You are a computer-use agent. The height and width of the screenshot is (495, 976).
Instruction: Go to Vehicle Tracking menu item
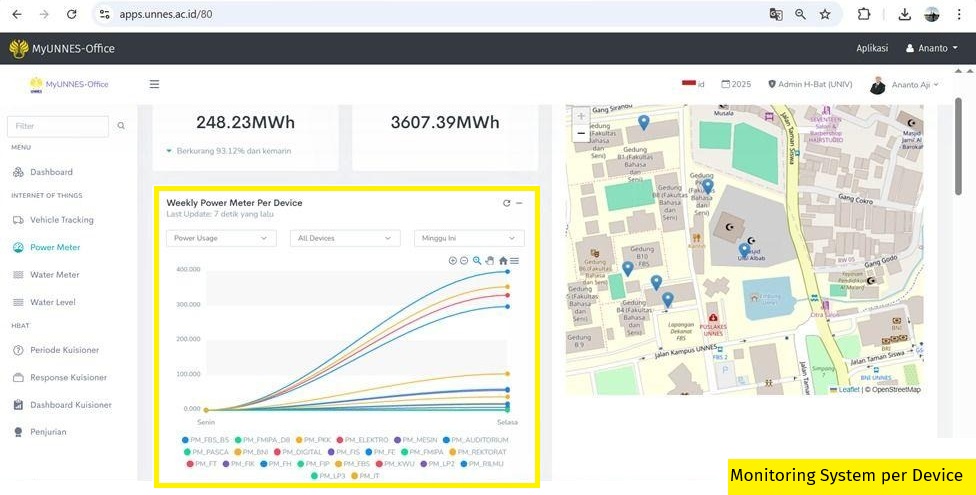[61, 220]
